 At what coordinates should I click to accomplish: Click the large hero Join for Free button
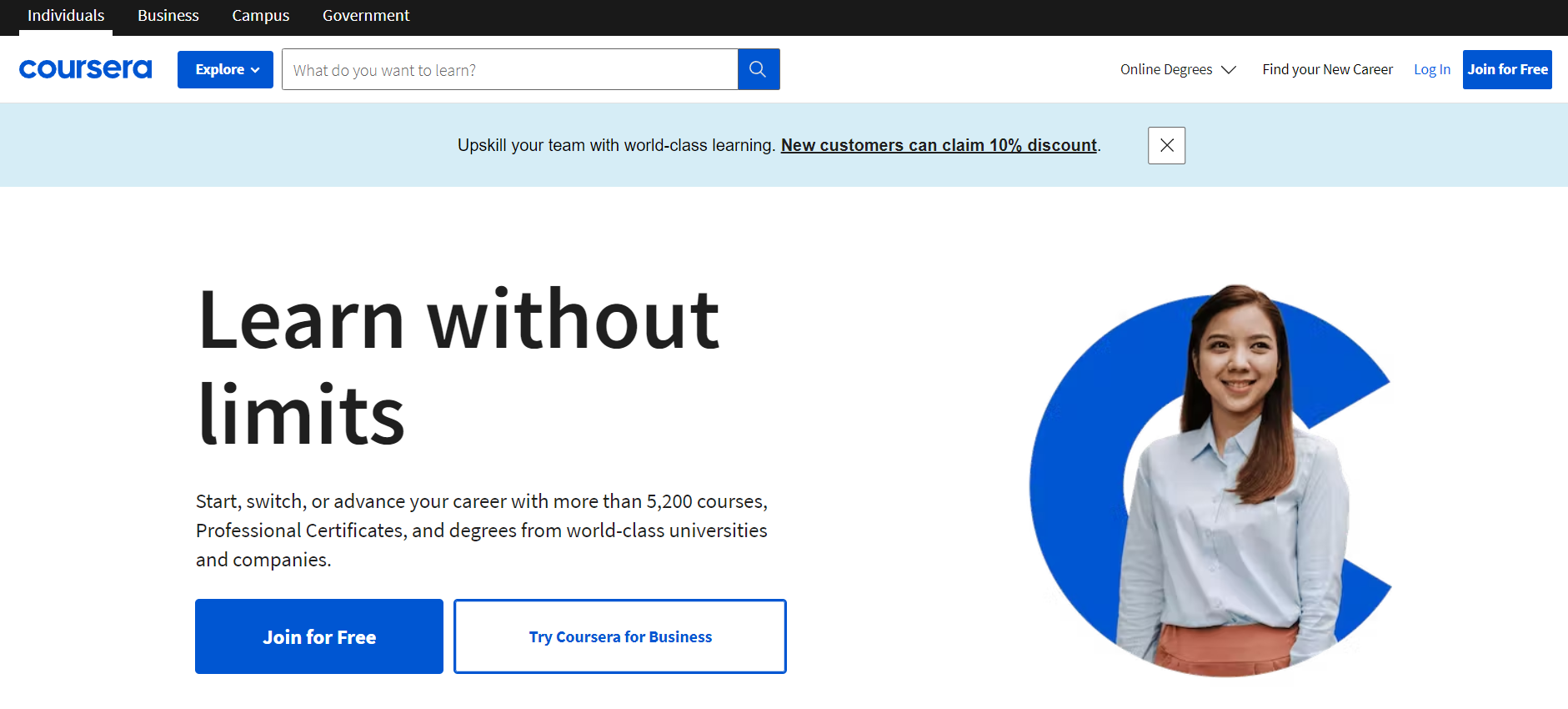tap(319, 636)
